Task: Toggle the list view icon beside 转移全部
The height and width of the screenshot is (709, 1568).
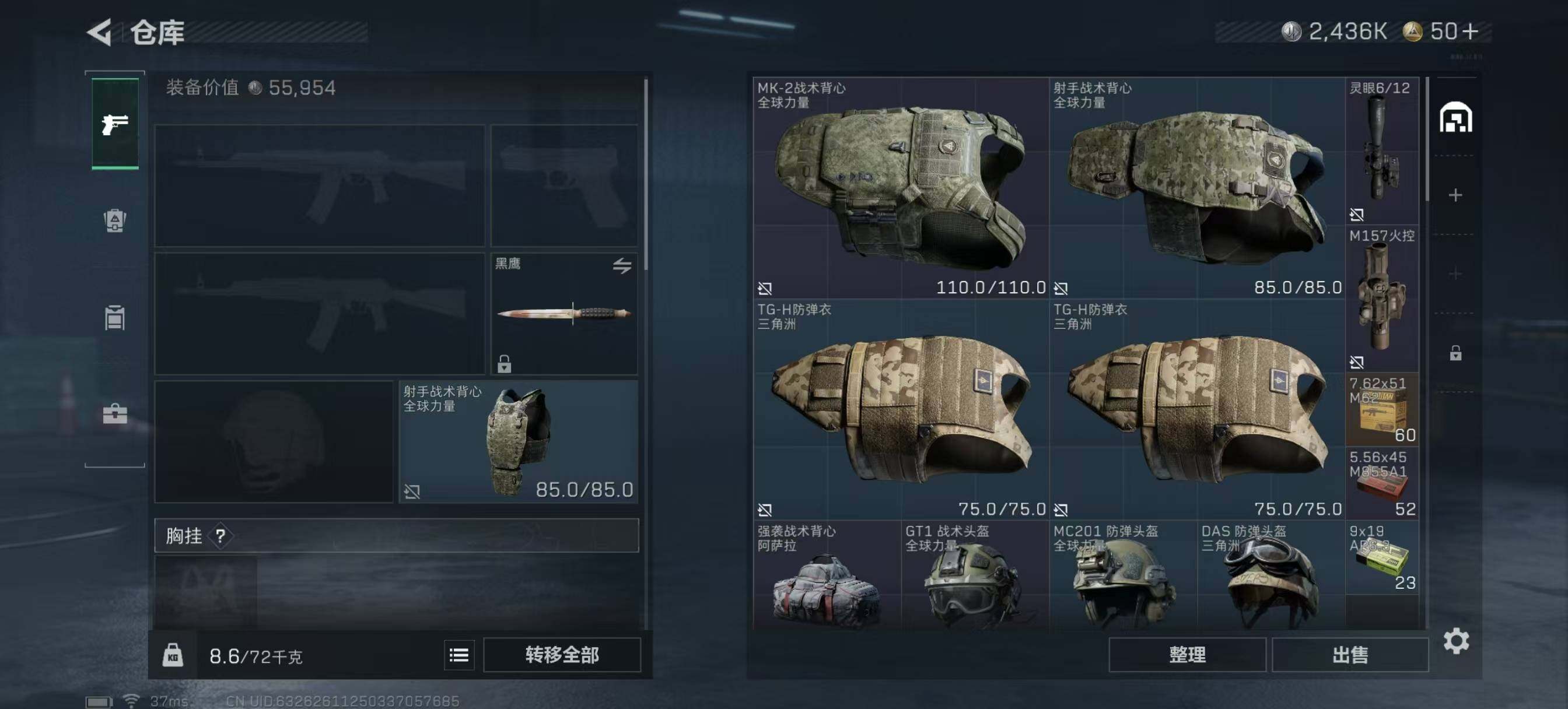Action: click(459, 655)
